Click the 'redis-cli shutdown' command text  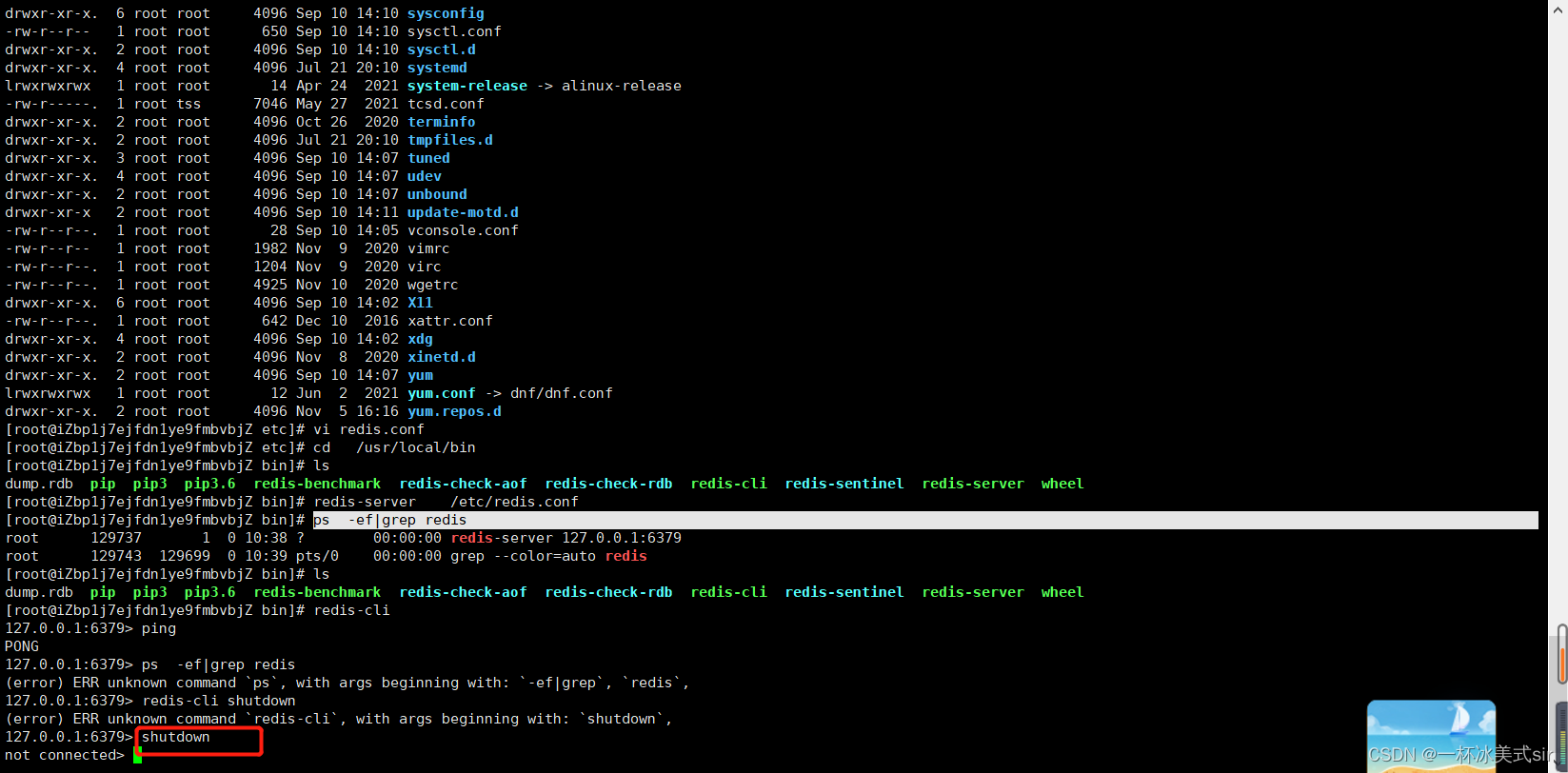pos(219,701)
